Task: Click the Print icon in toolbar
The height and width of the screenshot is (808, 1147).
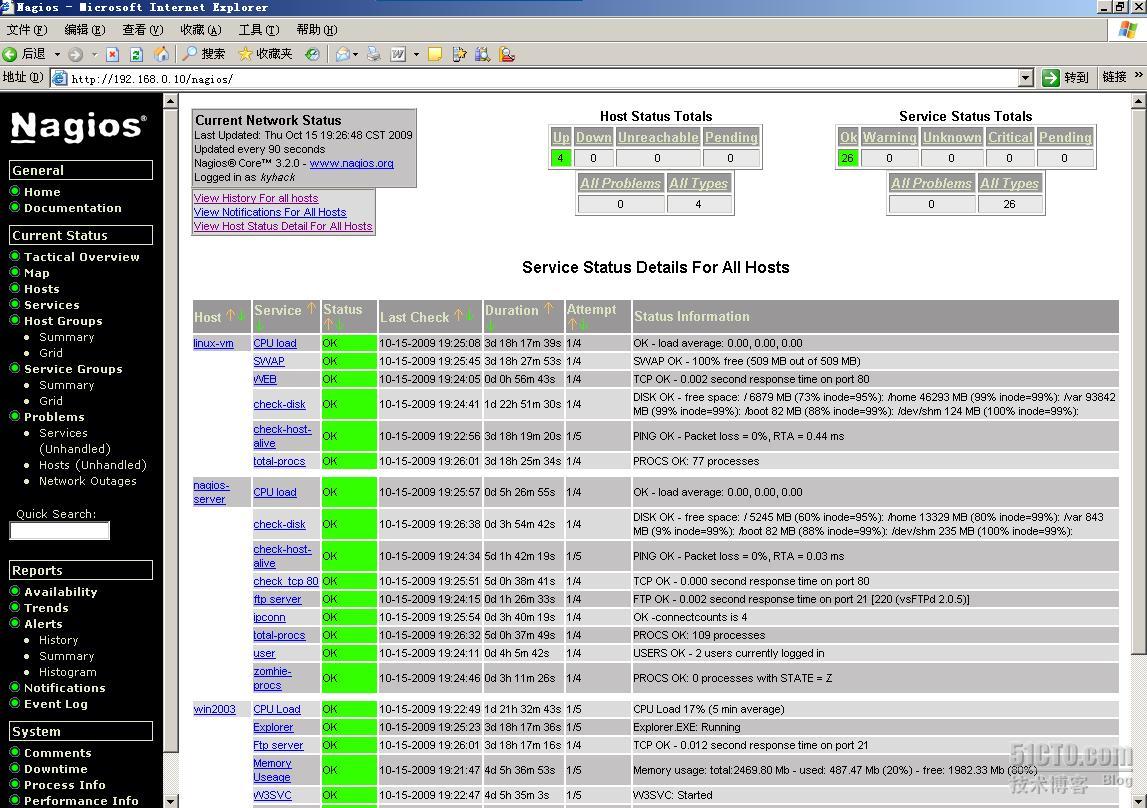Action: tap(374, 54)
